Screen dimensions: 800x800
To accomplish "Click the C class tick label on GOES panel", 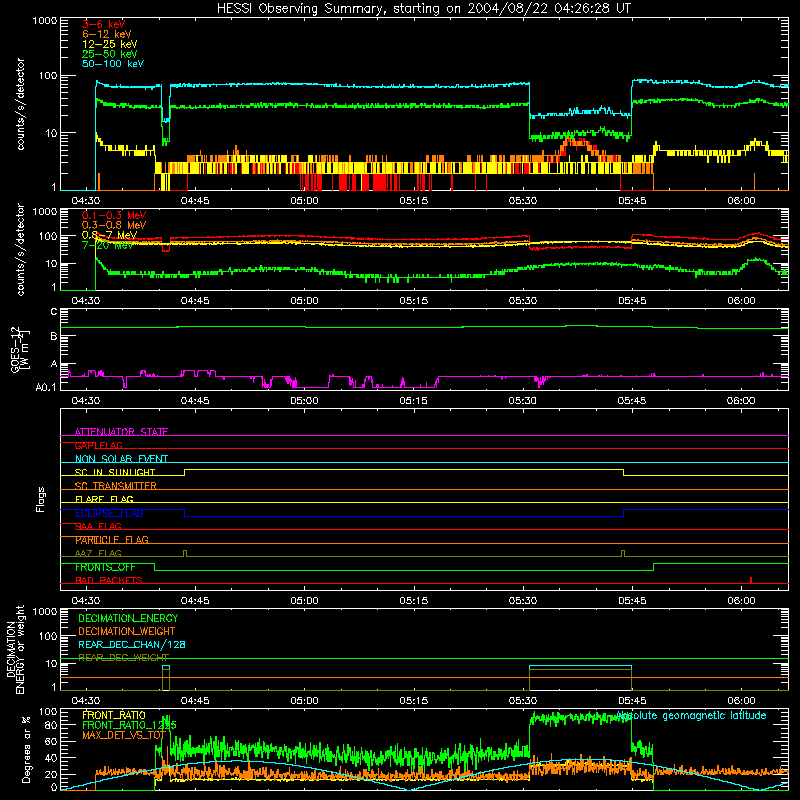I will pos(54,312).
